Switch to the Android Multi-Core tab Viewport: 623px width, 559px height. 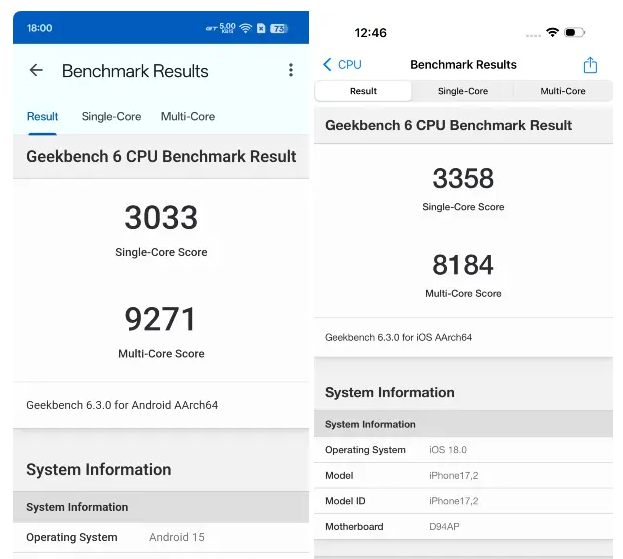[188, 117]
